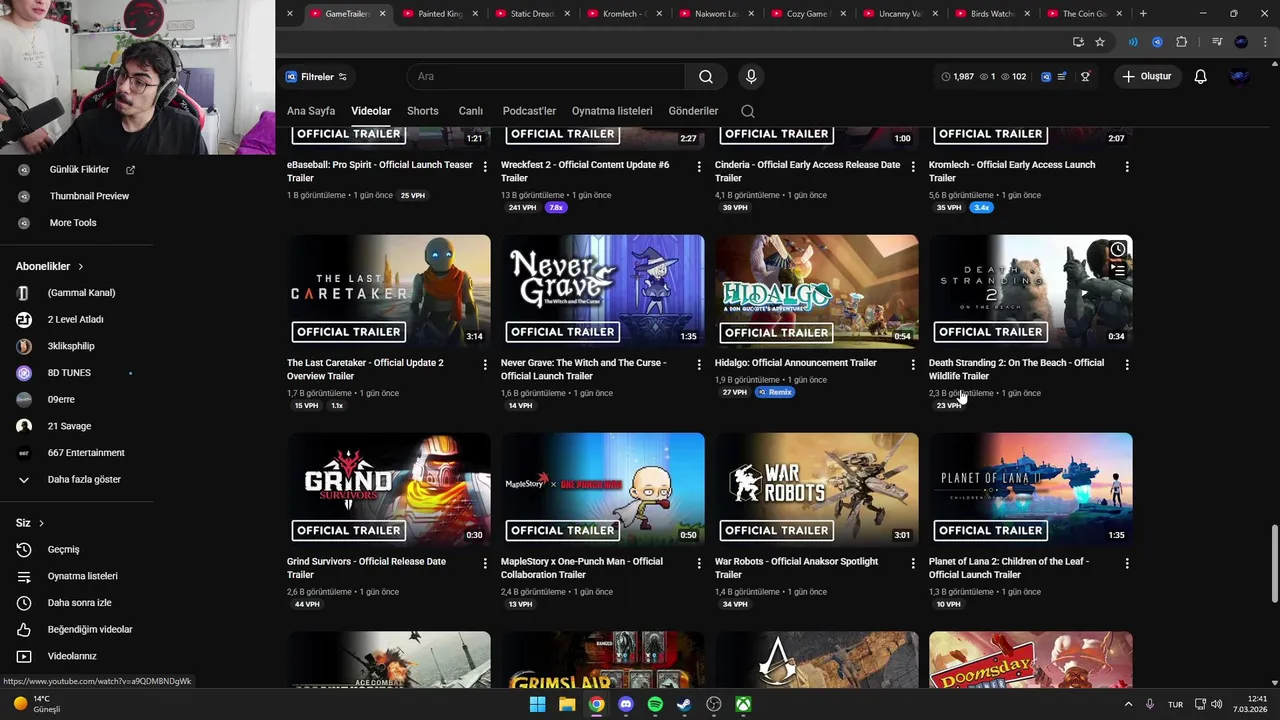Viewport: 1280px width, 720px height.
Task: Open Discord from the taskbar
Action: point(626,704)
